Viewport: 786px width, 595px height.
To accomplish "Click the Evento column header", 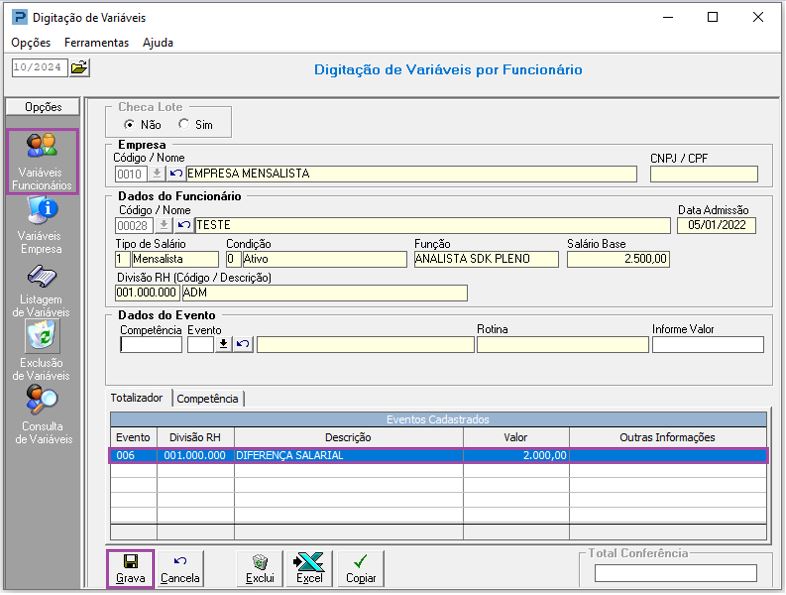I will point(133,437).
